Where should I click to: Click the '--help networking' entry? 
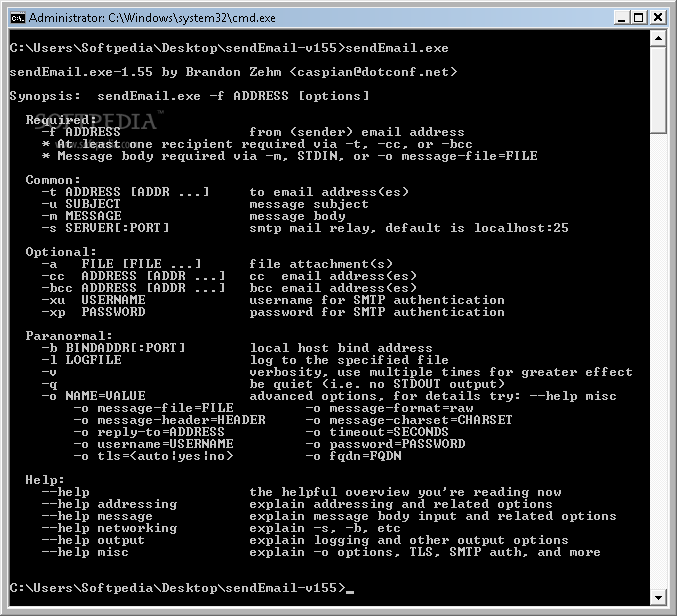point(109,528)
